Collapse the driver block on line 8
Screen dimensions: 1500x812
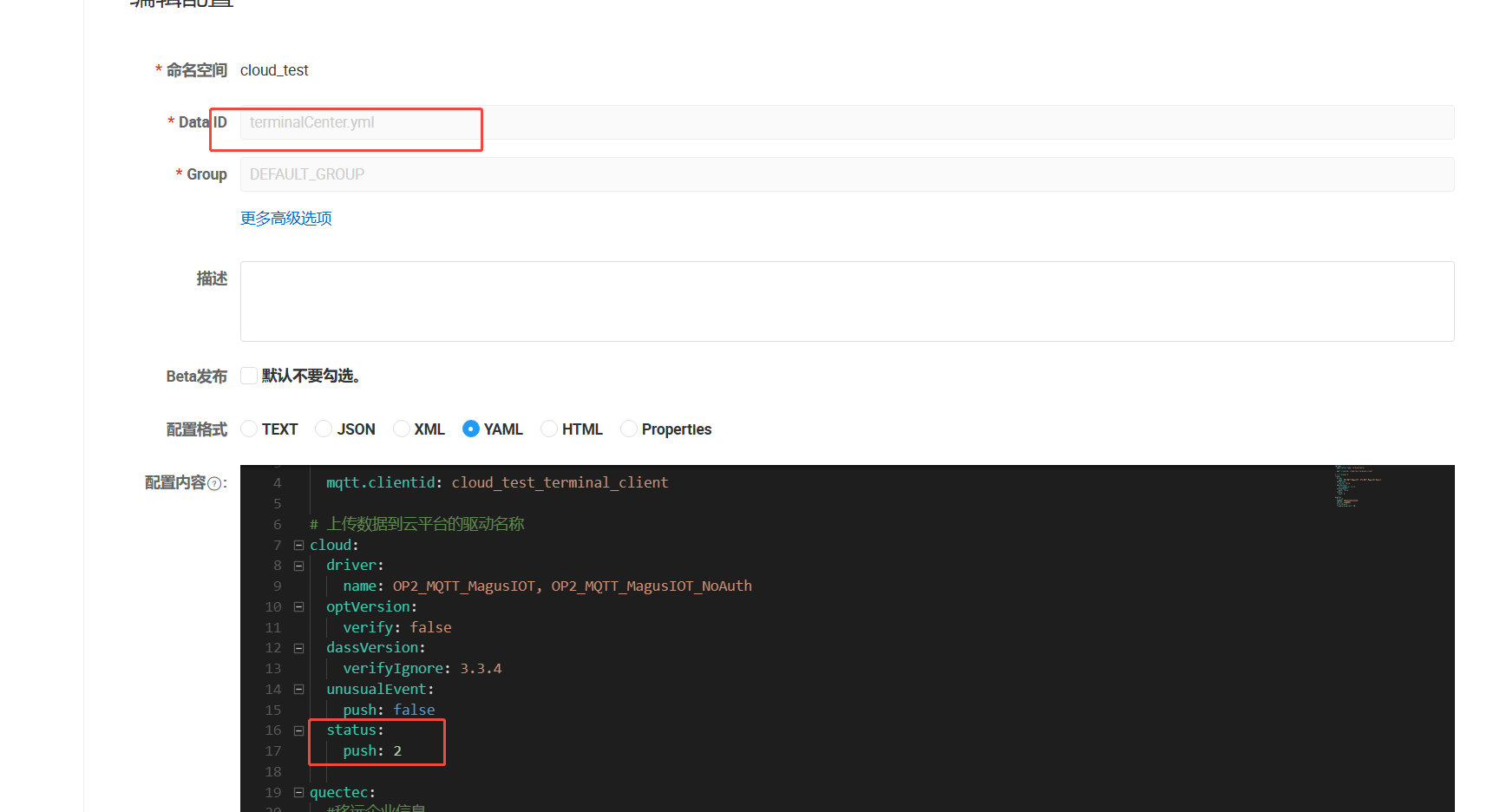[298, 566]
